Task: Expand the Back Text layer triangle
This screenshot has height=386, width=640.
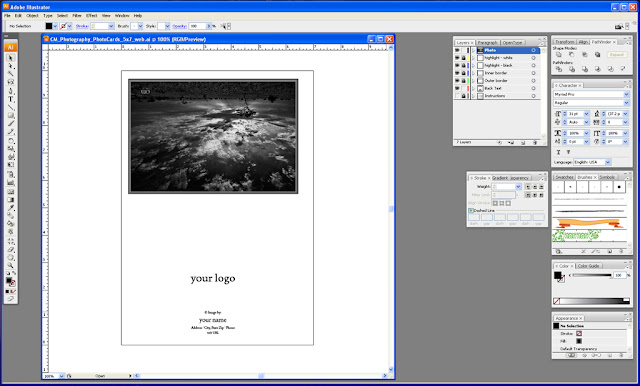Action: point(473,88)
